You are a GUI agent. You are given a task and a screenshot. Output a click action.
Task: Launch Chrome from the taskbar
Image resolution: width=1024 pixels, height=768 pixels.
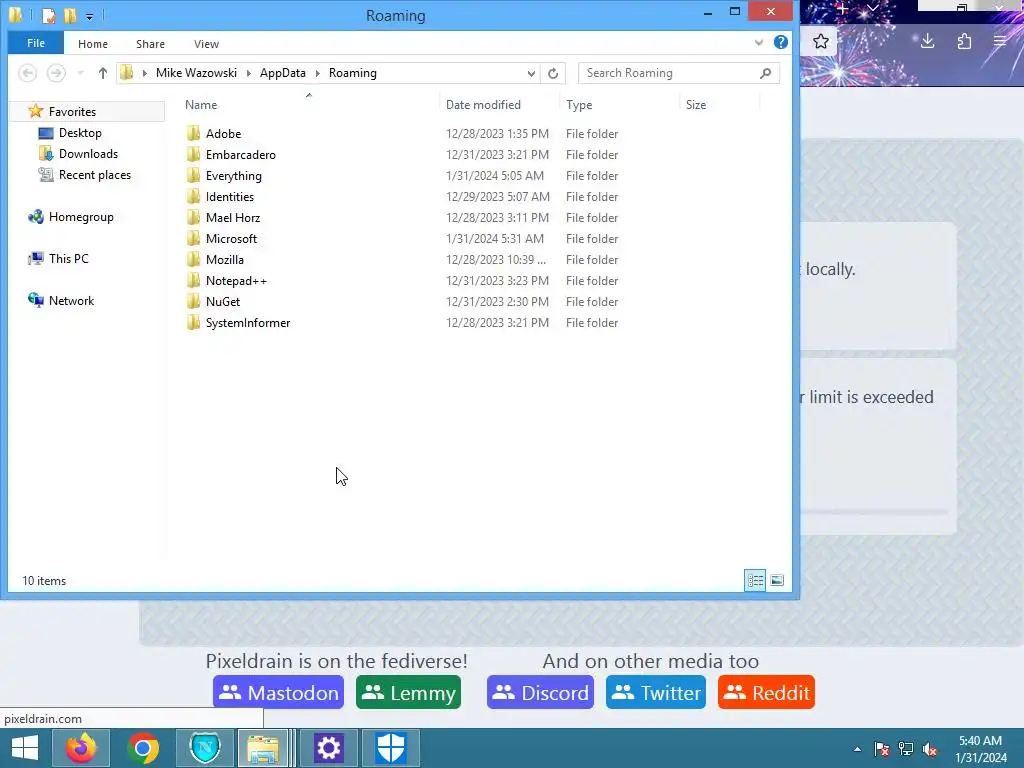(143, 748)
